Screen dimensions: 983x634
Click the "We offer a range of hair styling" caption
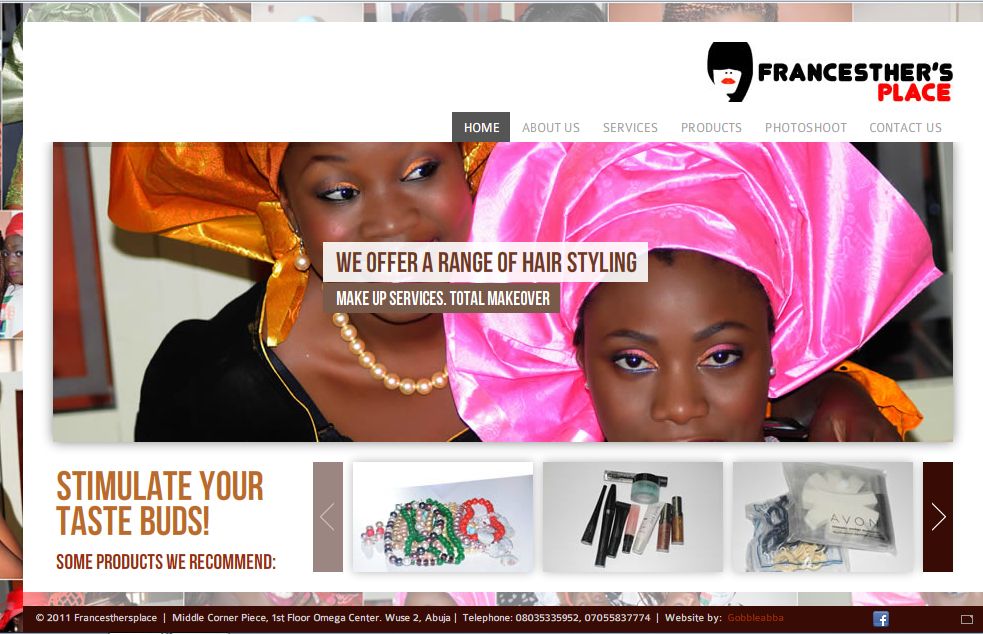pyautogui.click(x=485, y=262)
